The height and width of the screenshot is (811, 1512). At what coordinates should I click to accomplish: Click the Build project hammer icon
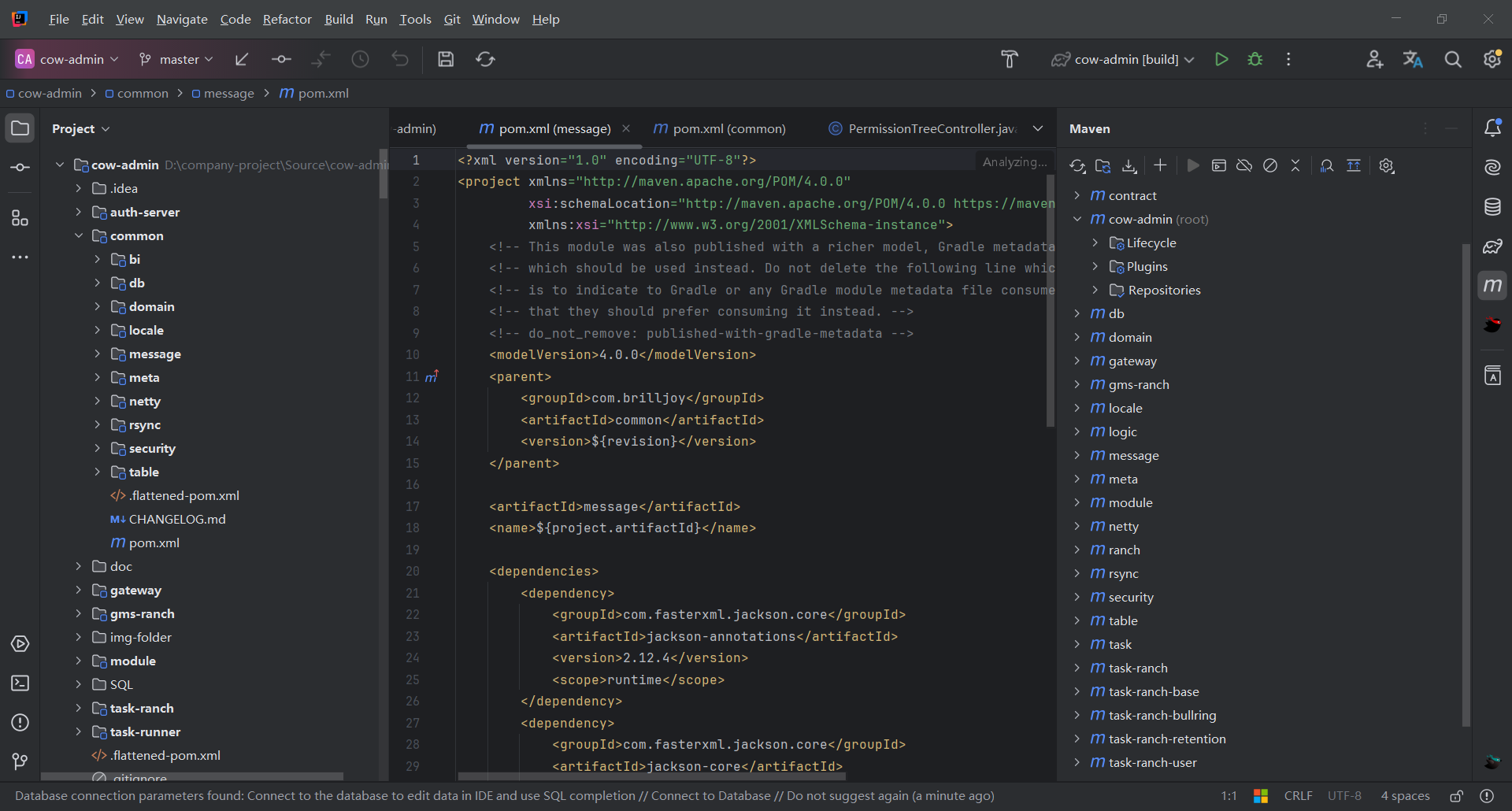[1010, 59]
